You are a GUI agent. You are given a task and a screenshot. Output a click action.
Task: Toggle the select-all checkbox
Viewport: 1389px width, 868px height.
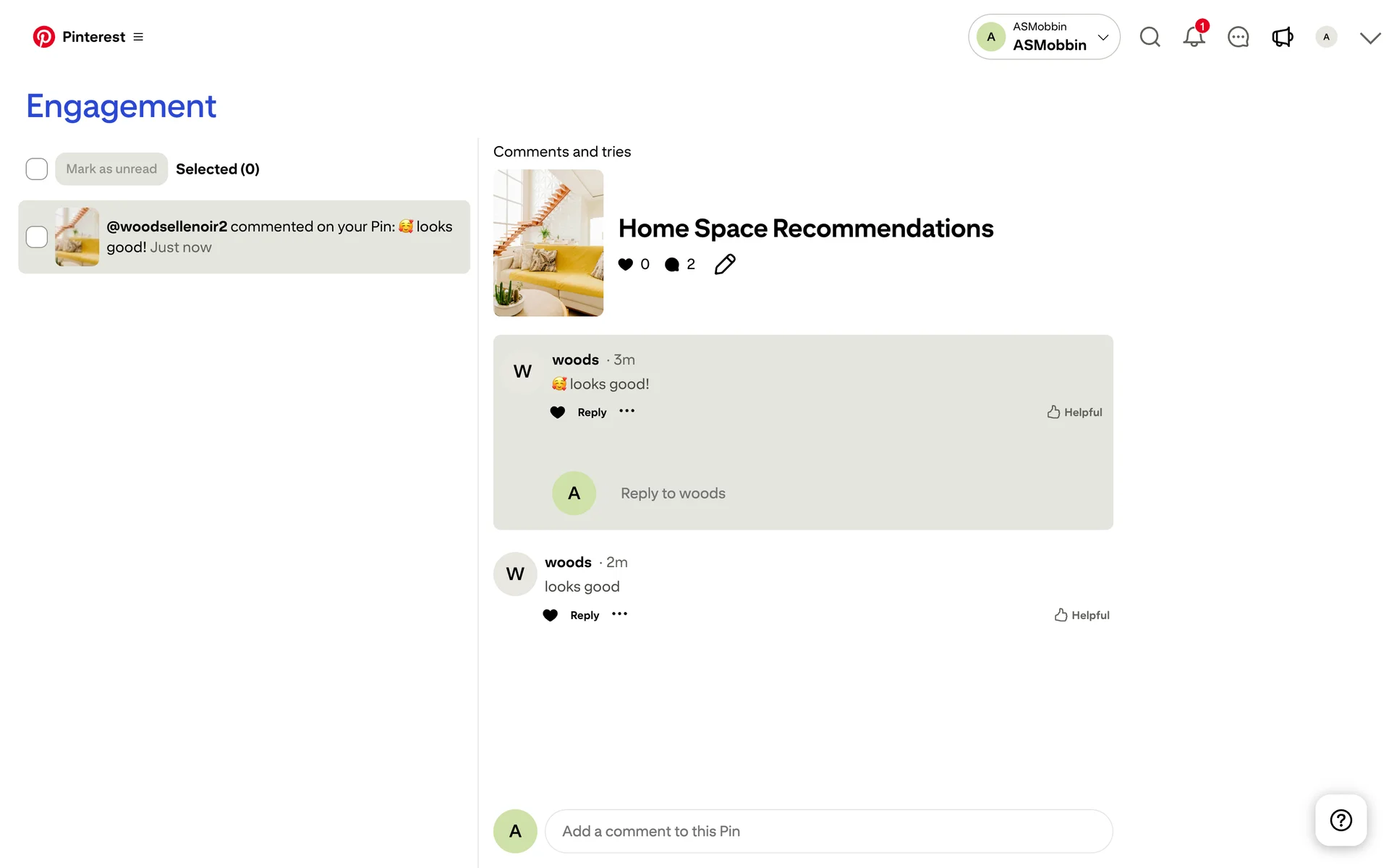click(37, 169)
